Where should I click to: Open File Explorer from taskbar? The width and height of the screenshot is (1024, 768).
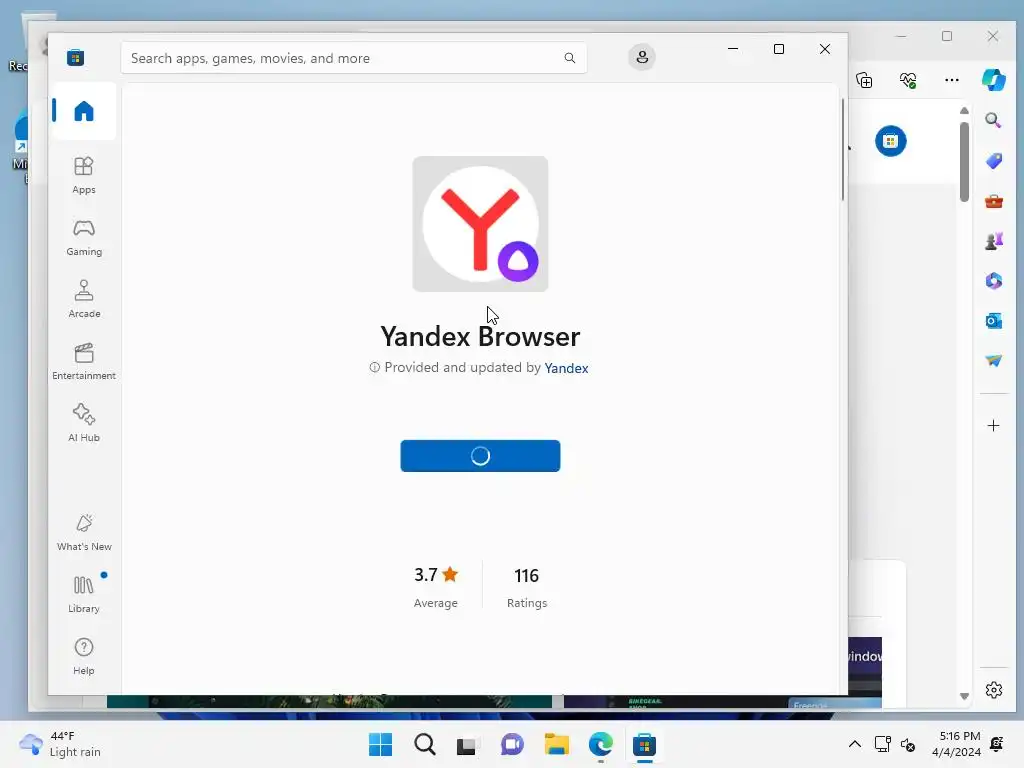click(556, 744)
